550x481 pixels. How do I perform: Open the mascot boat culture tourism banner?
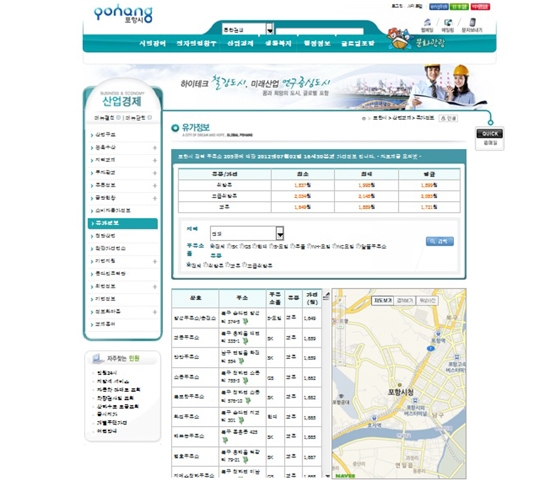pyautogui.click(x=416, y=40)
